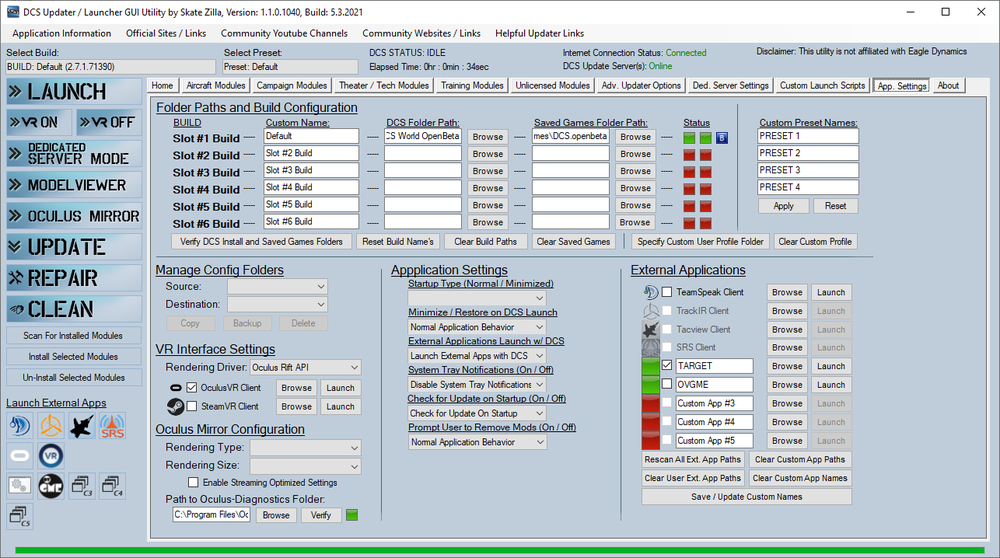Toggle the Custom App #3 checkbox

(x=667, y=402)
